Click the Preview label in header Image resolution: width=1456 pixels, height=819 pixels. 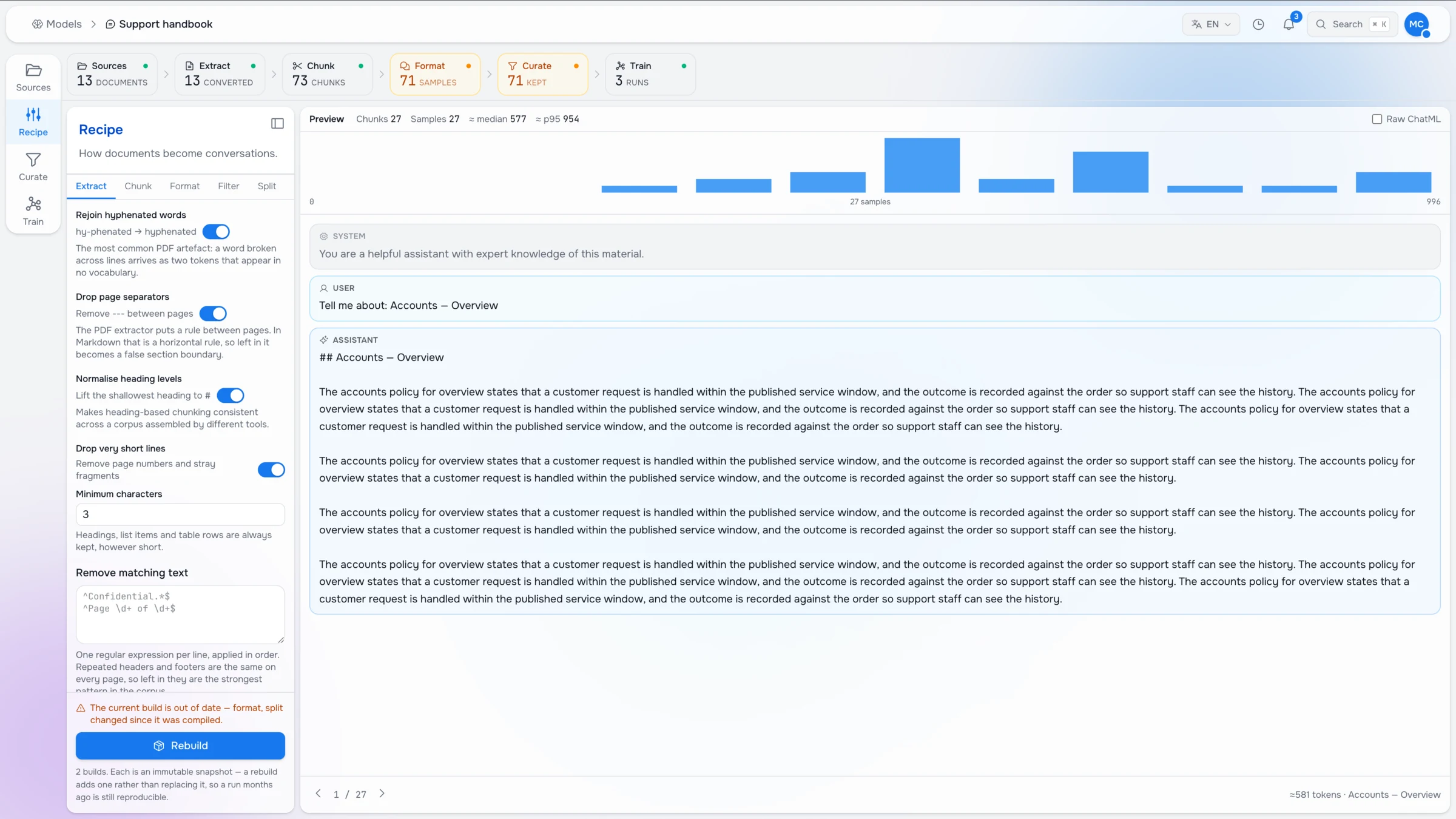click(326, 119)
